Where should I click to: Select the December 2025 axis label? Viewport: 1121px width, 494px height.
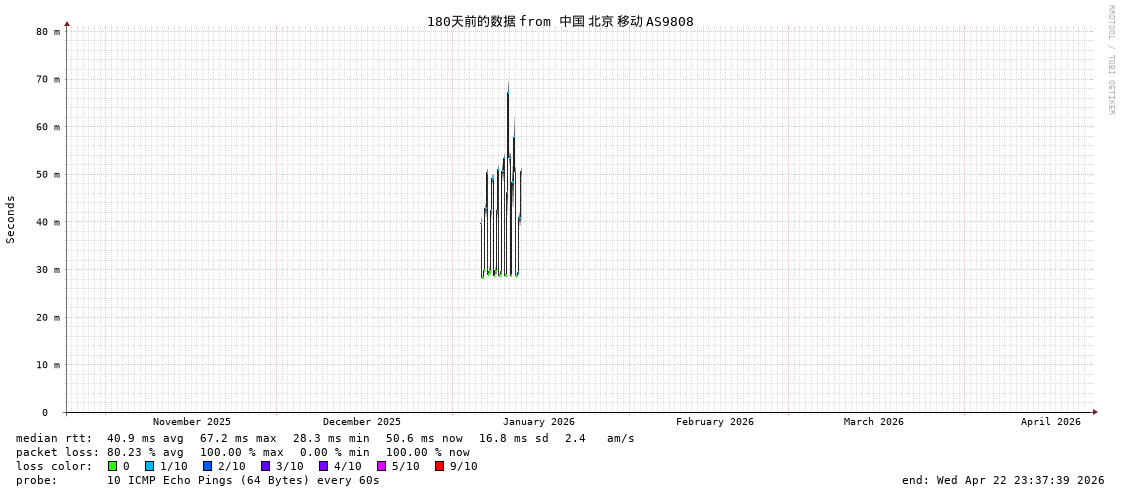(361, 422)
